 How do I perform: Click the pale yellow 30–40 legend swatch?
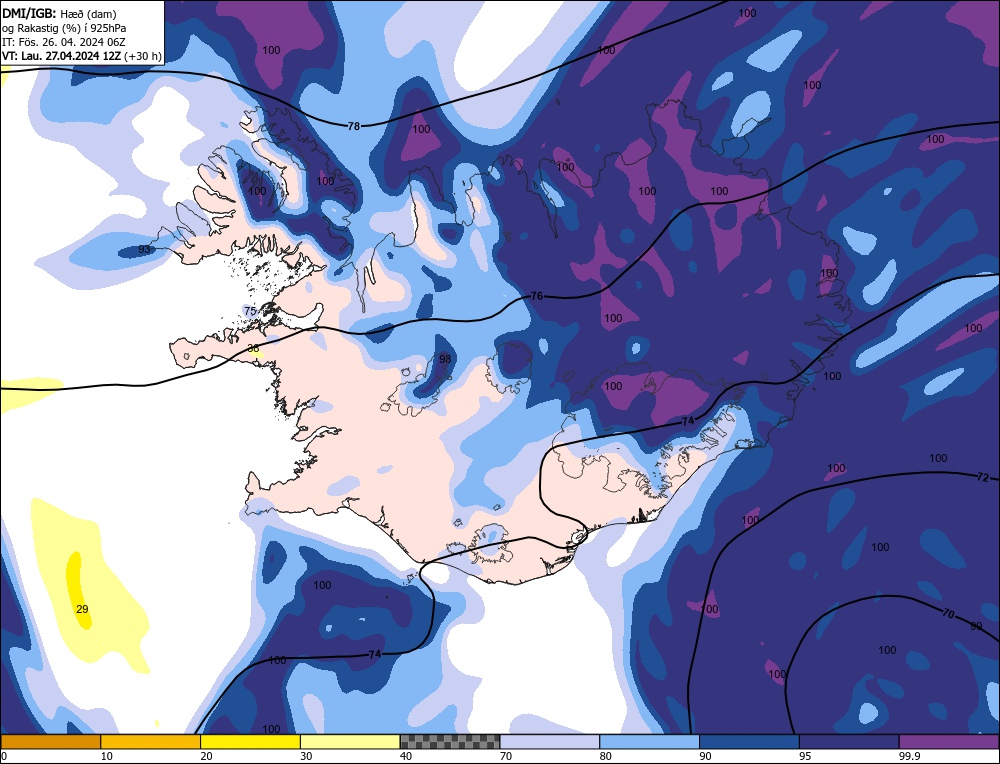350,742
